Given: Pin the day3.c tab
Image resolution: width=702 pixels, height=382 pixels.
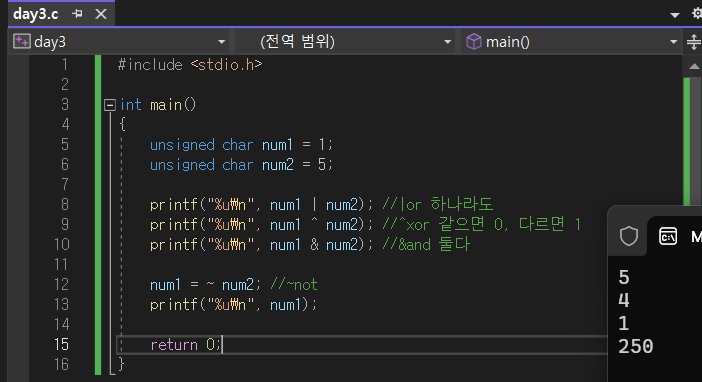Looking at the screenshot, I should coord(77,14).
